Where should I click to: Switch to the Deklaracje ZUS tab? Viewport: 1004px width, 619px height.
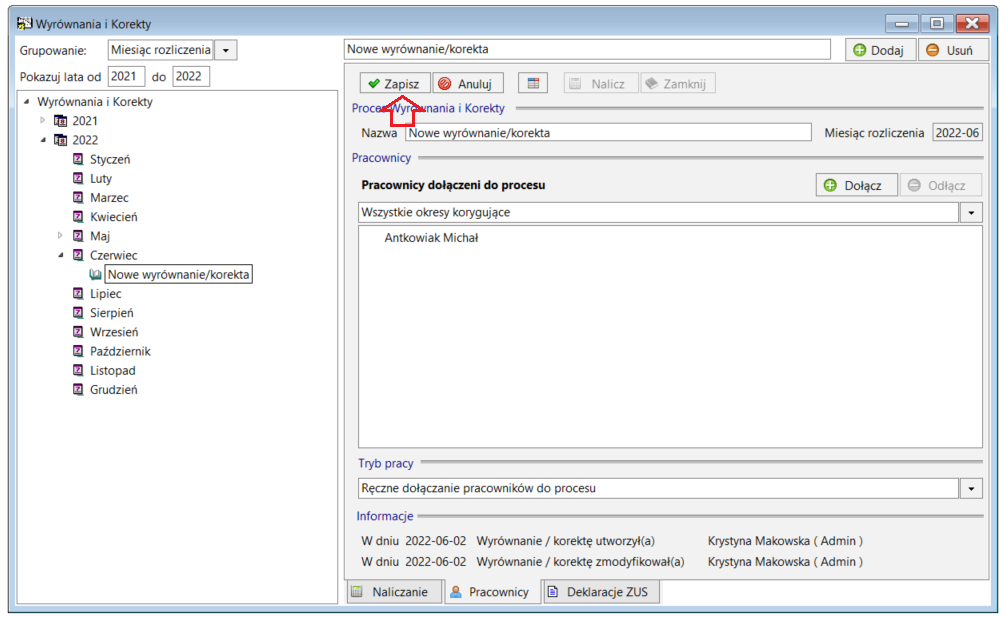click(x=601, y=591)
